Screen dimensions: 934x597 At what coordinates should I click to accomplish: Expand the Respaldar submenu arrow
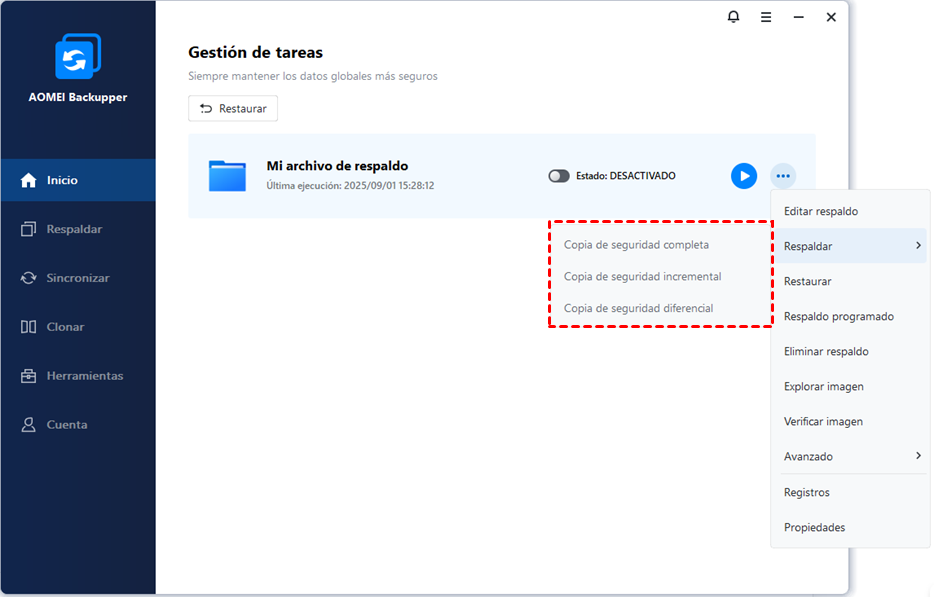(917, 246)
